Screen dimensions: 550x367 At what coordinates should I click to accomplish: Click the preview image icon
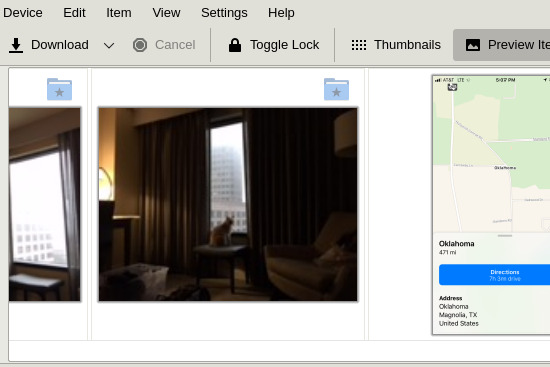coord(473,45)
